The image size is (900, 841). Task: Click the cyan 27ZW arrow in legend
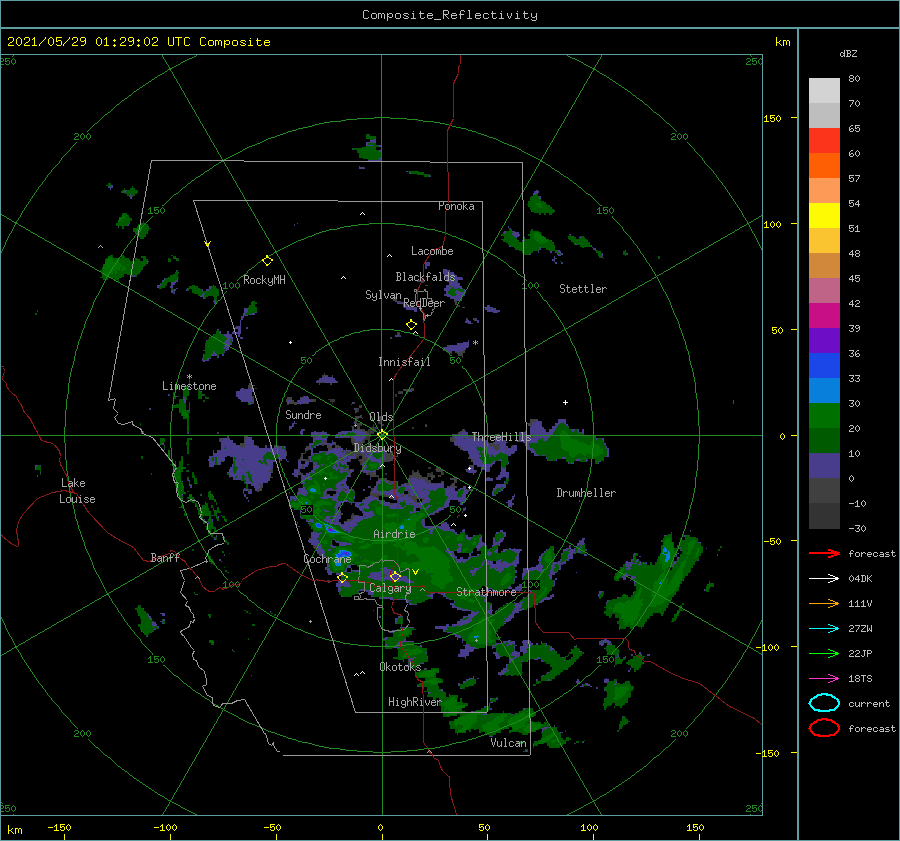click(824, 628)
